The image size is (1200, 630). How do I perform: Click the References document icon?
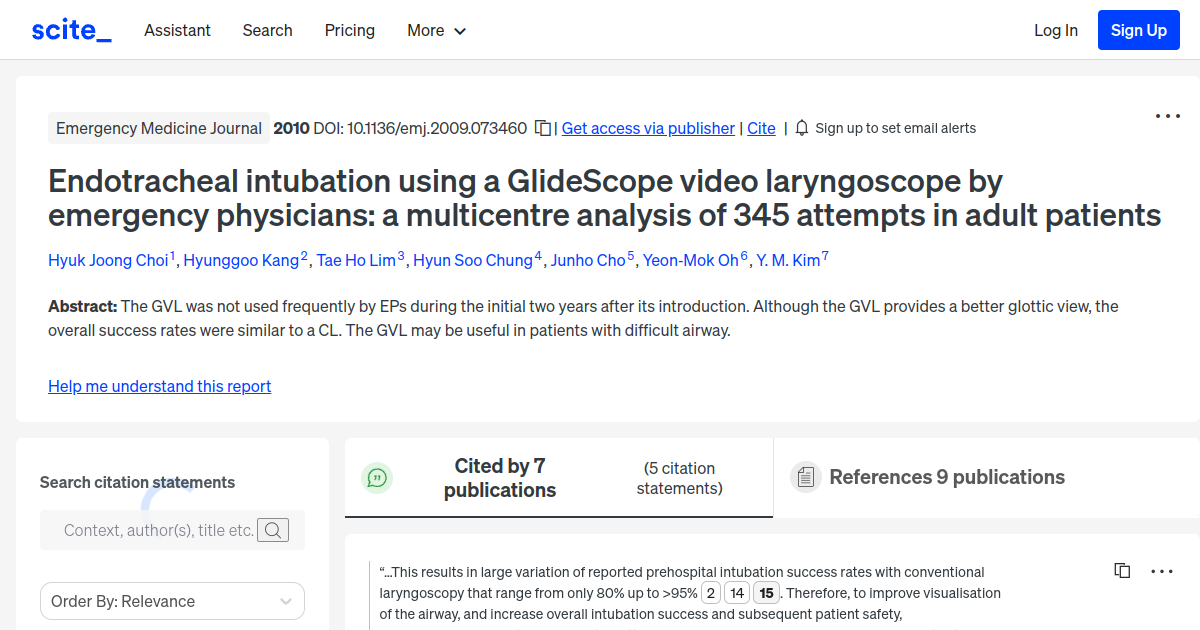click(805, 477)
